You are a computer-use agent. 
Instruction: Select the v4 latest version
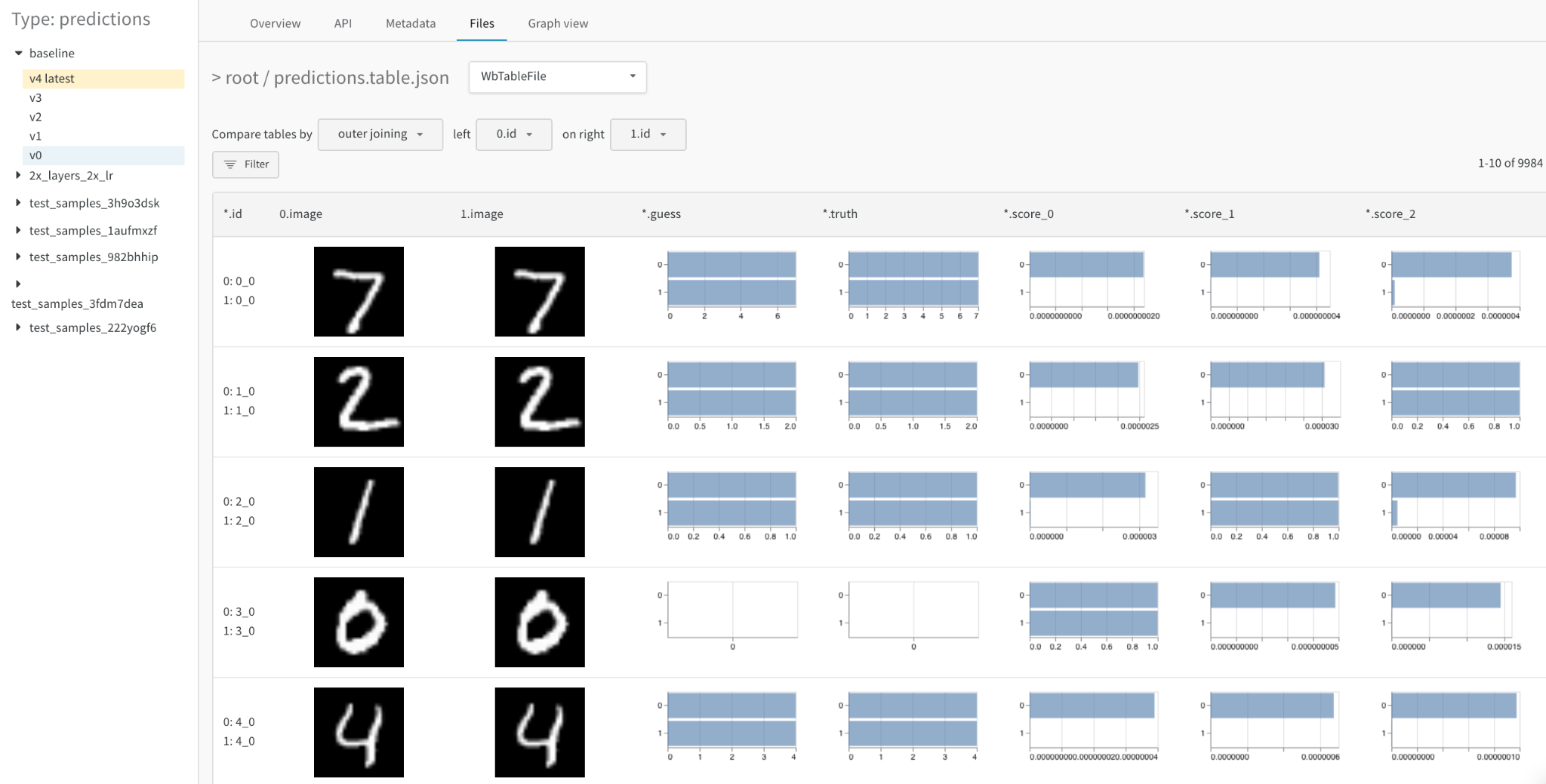click(51, 78)
